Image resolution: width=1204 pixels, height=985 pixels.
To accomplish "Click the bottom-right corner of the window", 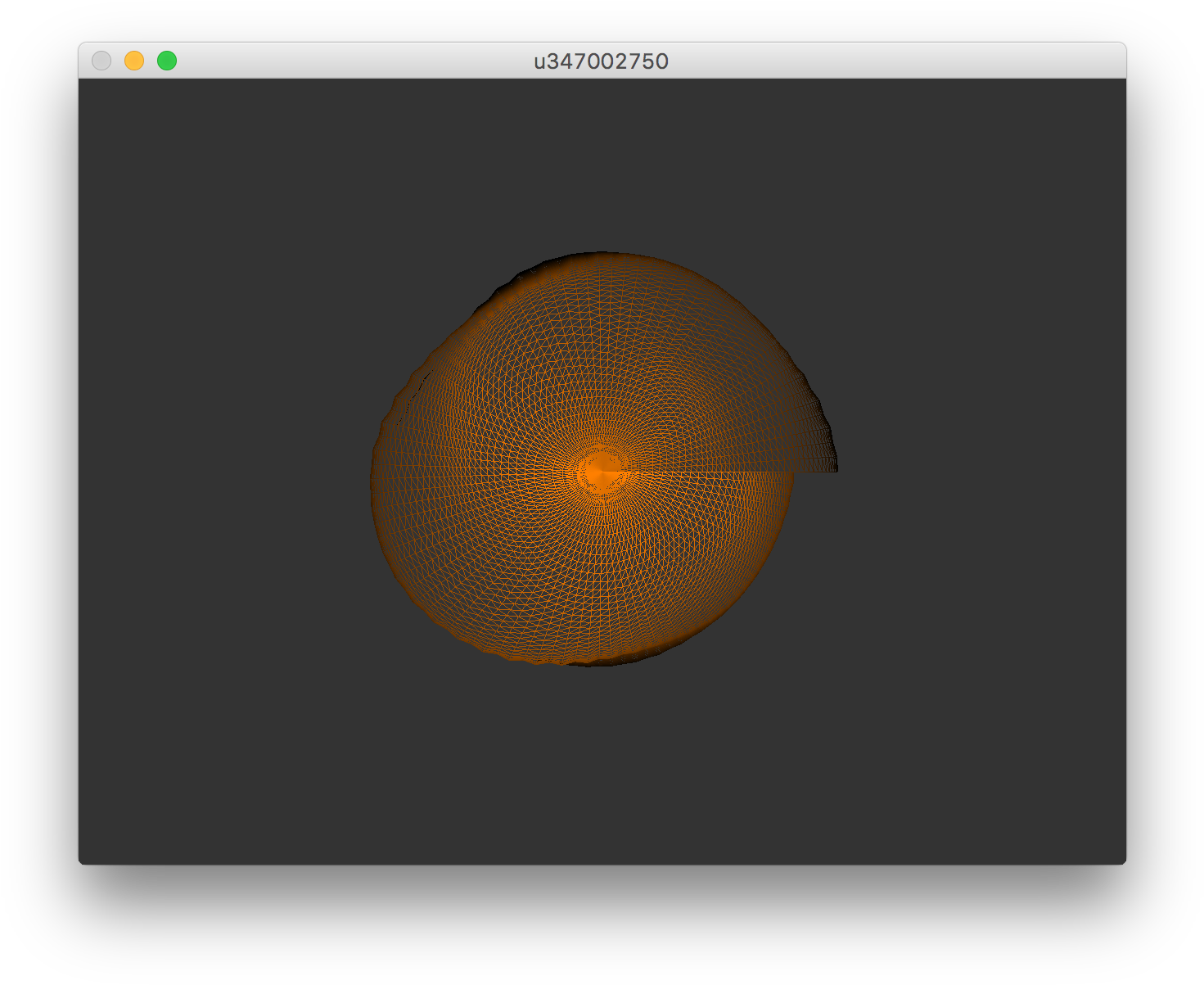I will click(1123, 861).
